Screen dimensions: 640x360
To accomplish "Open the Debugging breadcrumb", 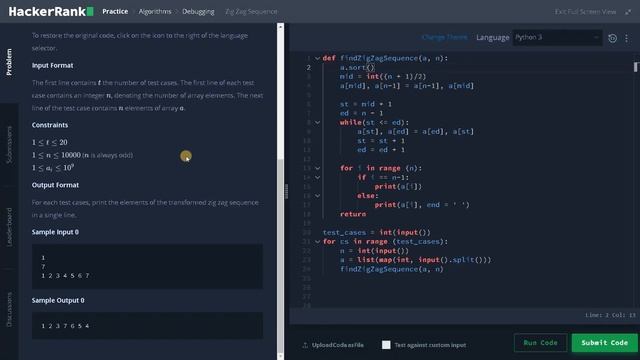I will pos(198,11).
